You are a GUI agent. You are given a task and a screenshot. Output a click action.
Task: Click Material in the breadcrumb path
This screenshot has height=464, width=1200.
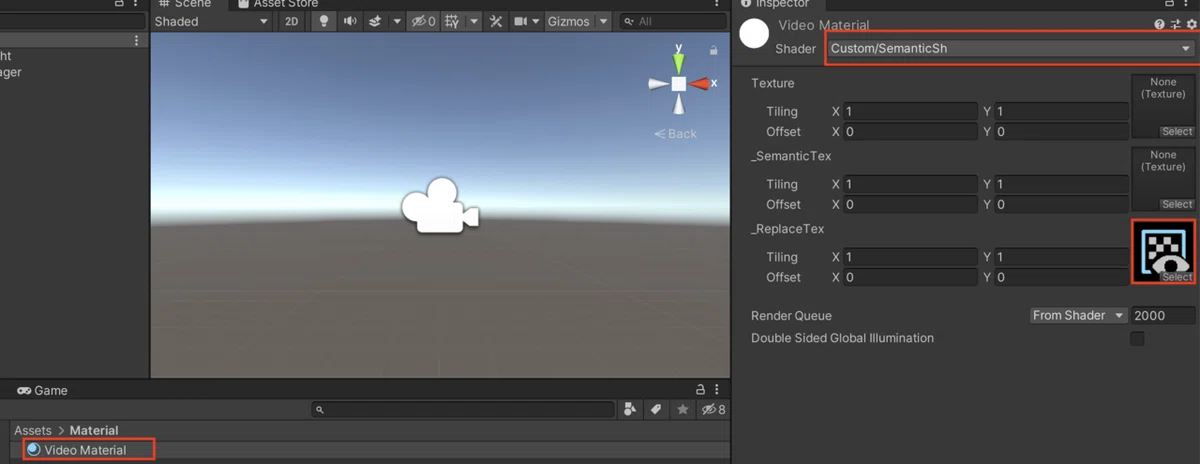point(94,430)
